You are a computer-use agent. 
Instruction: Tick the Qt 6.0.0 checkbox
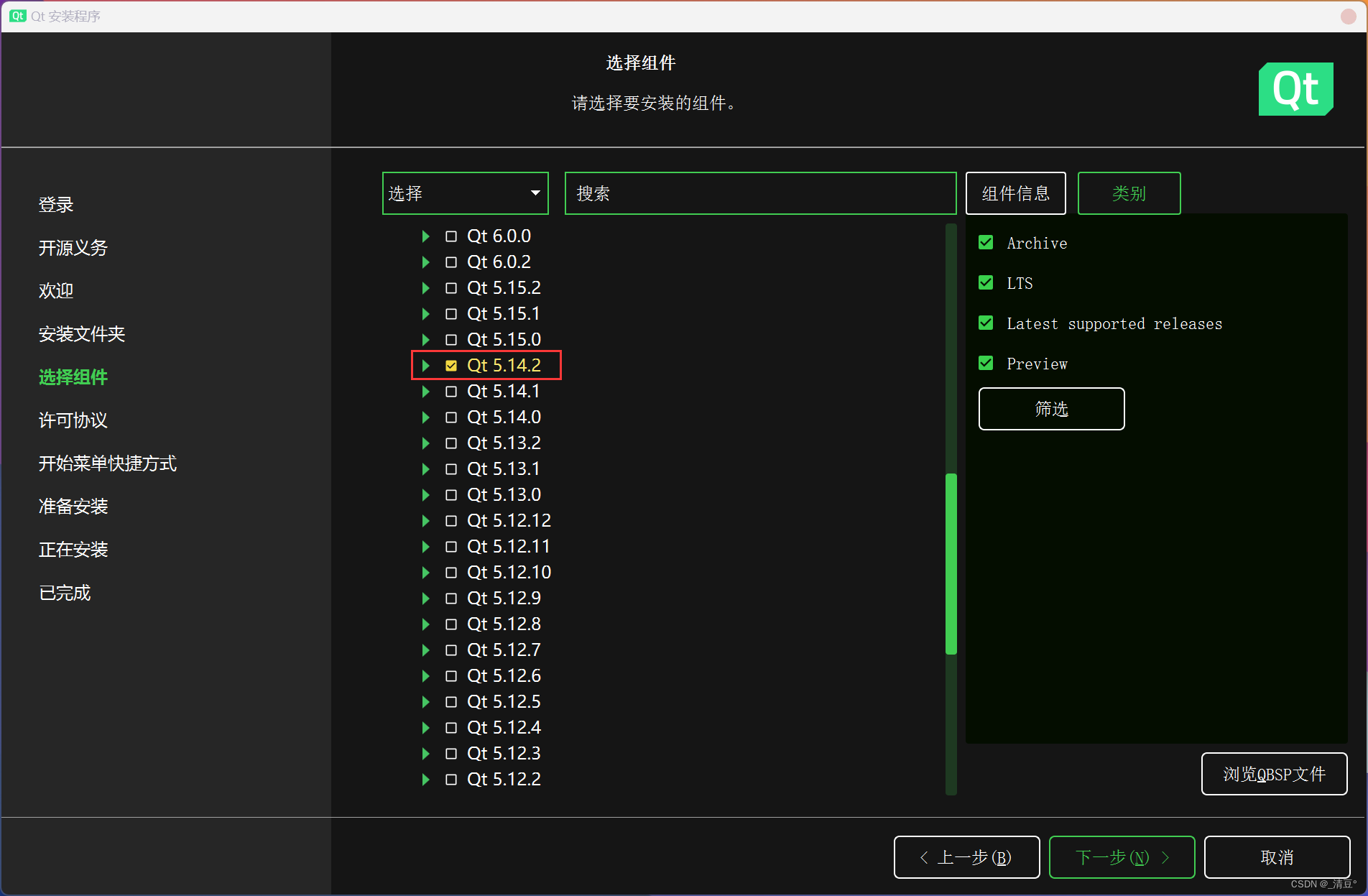pos(451,236)
